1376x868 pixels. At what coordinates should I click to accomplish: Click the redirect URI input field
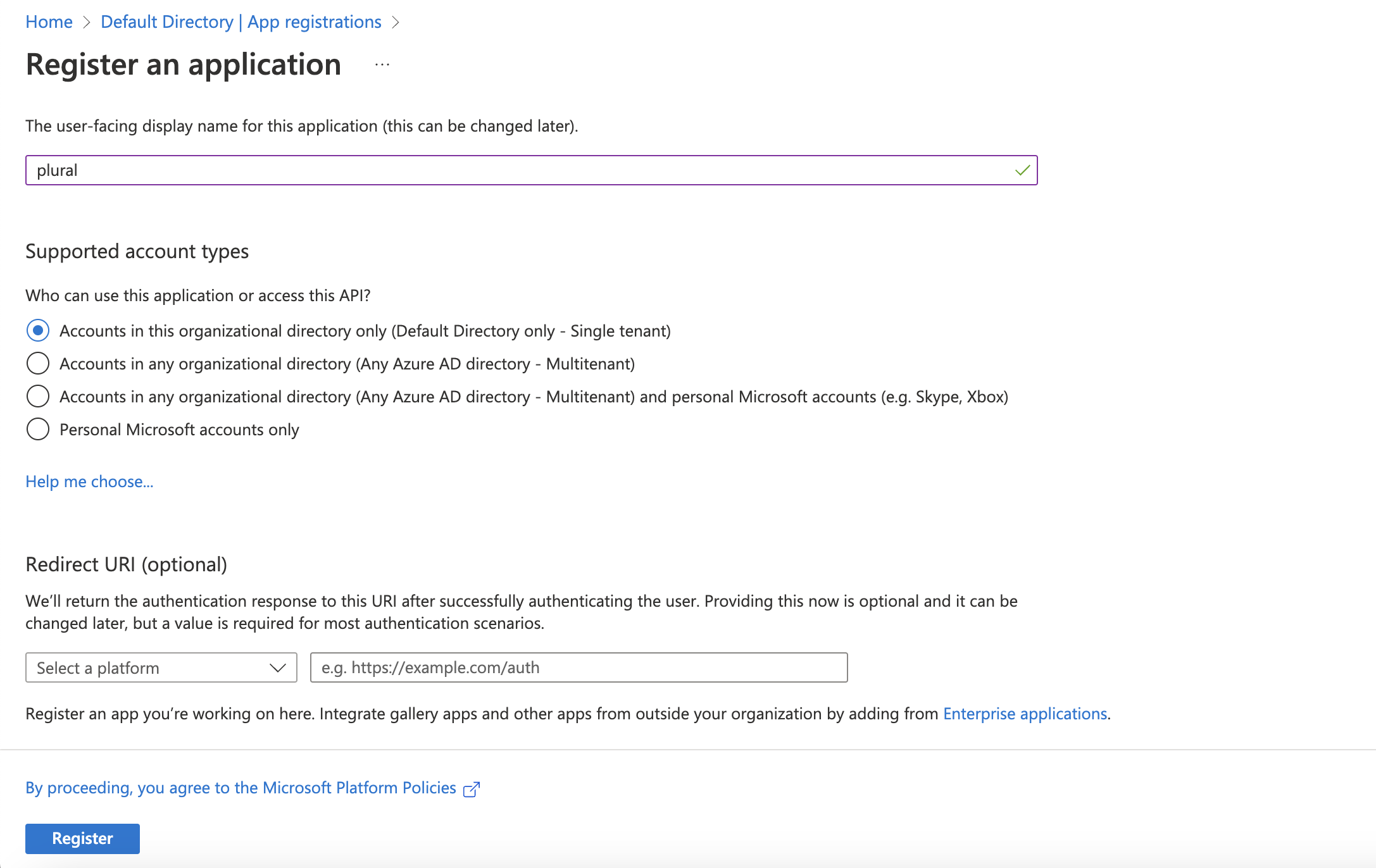tap(579, 667)
